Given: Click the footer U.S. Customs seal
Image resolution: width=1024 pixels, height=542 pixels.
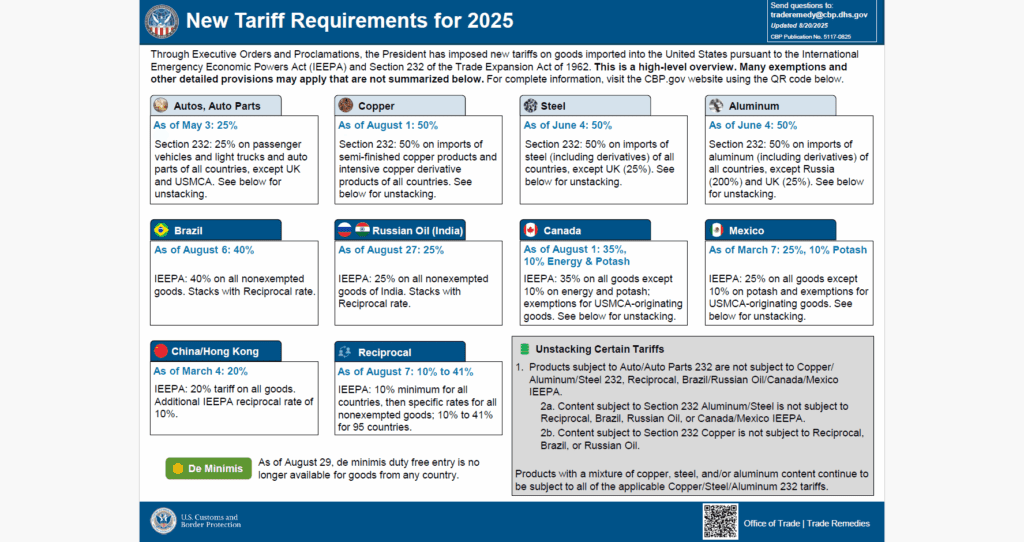Looking at the screenshot, I should point(163,520).
